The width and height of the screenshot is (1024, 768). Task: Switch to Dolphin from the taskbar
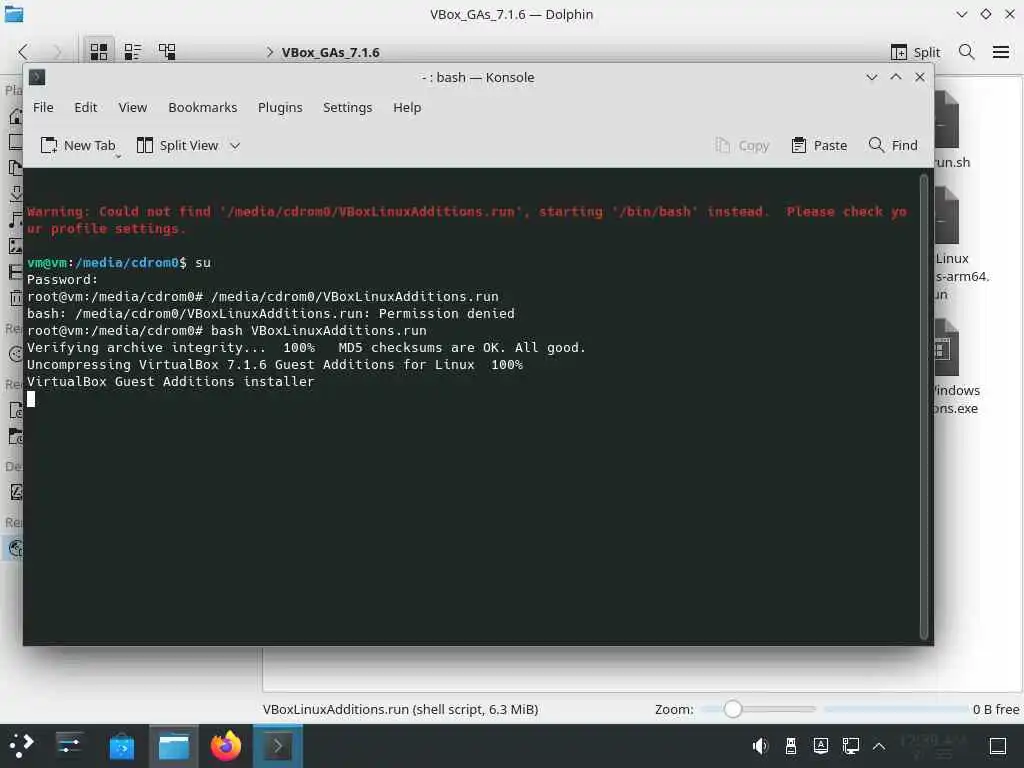point(174,745)
